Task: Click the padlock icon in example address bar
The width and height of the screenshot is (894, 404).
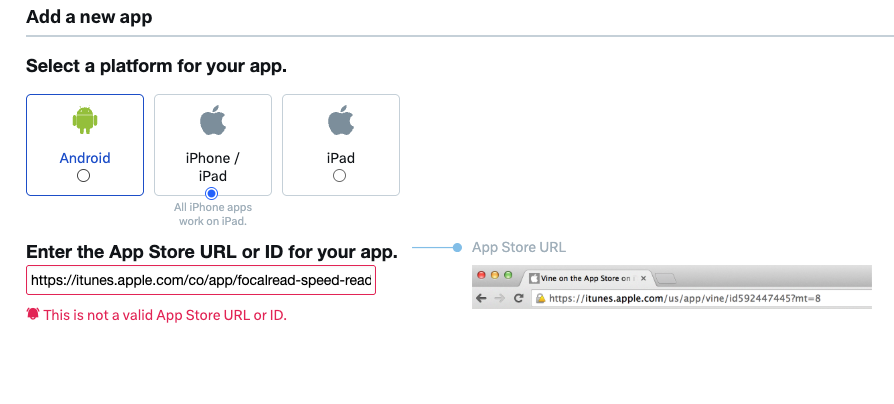Action: (541, 298)
